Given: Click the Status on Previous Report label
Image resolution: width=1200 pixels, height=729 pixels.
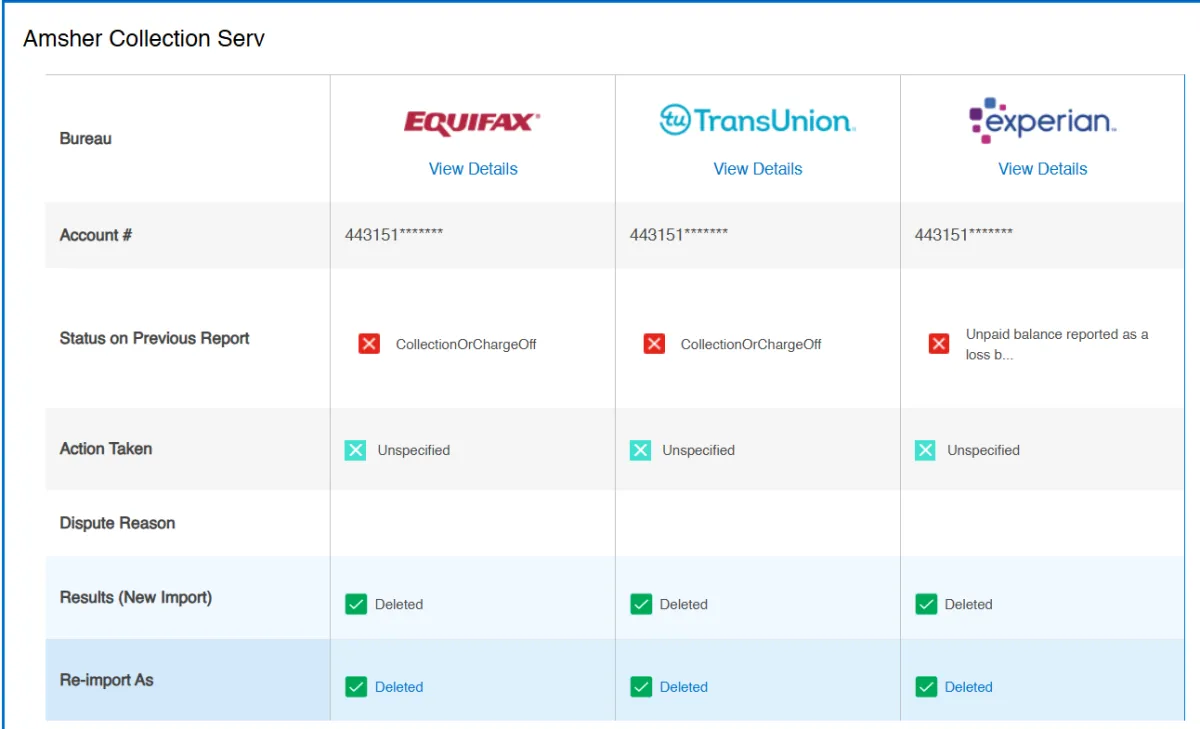Looking at the screenshot, I should tap(155, 338).
